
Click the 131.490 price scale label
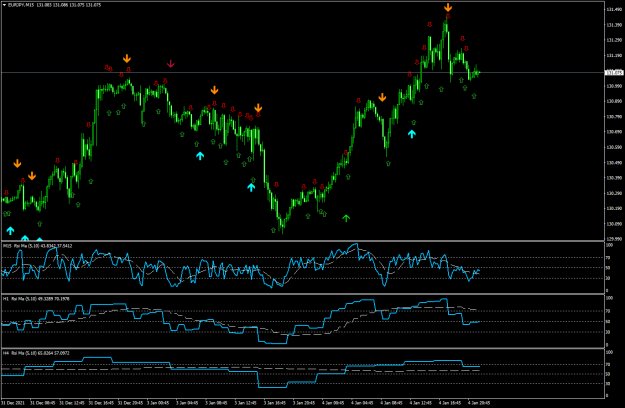point(614,9)
